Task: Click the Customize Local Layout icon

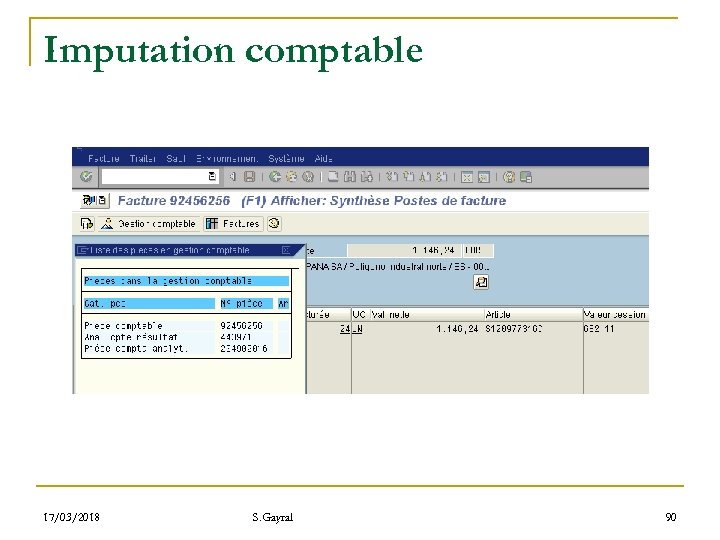Action: [526, 177]
